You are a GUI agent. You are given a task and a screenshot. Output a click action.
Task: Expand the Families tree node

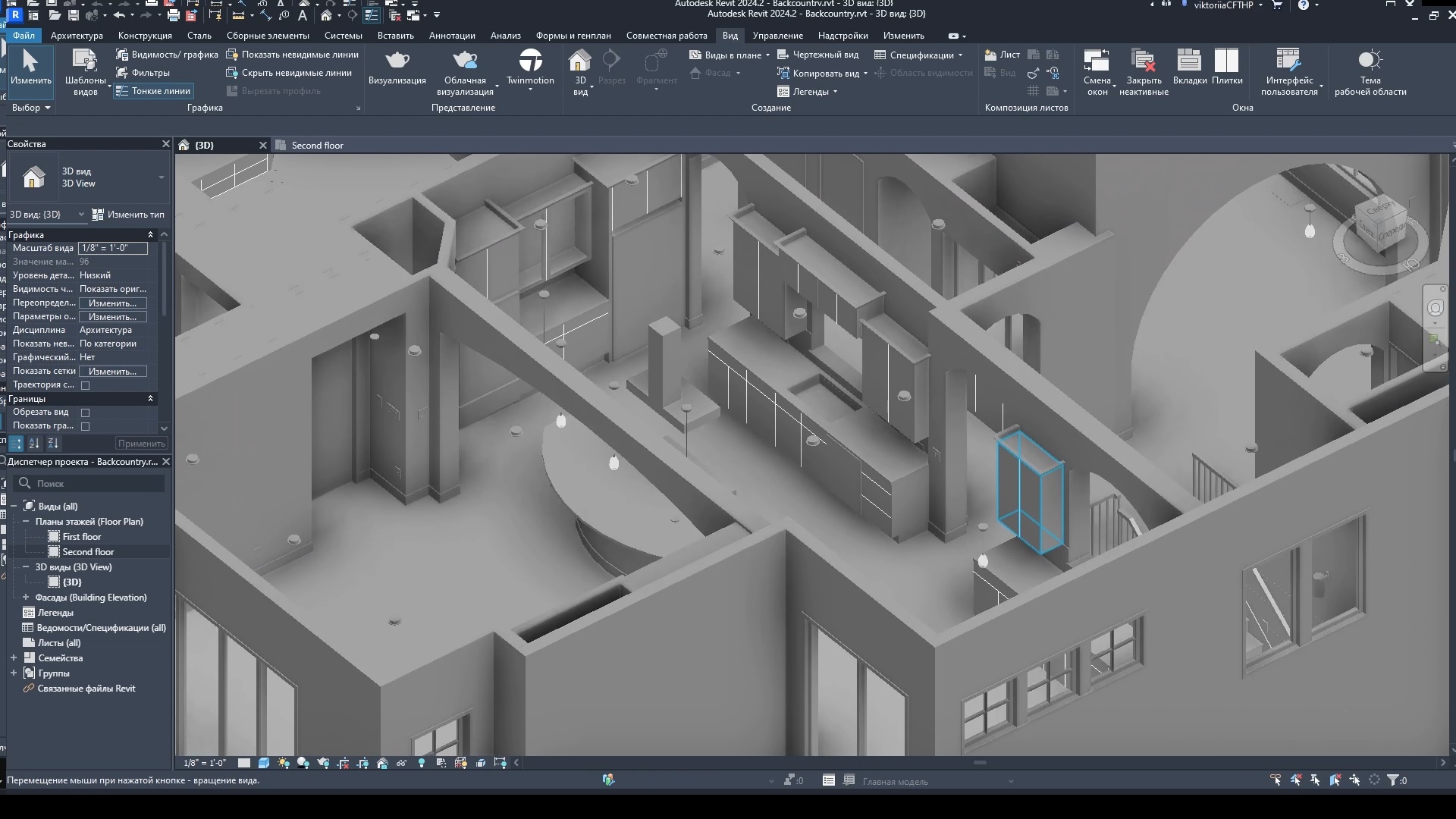point(14,658)
